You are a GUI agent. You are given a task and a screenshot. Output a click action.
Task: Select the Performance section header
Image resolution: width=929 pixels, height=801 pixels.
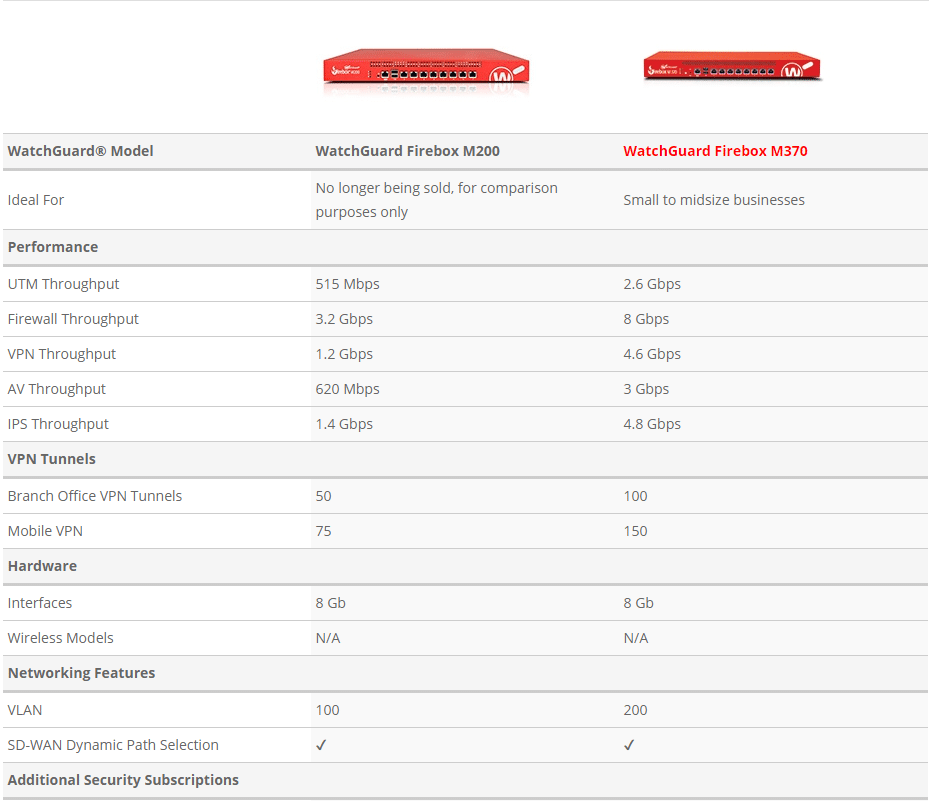coord(53,247)
